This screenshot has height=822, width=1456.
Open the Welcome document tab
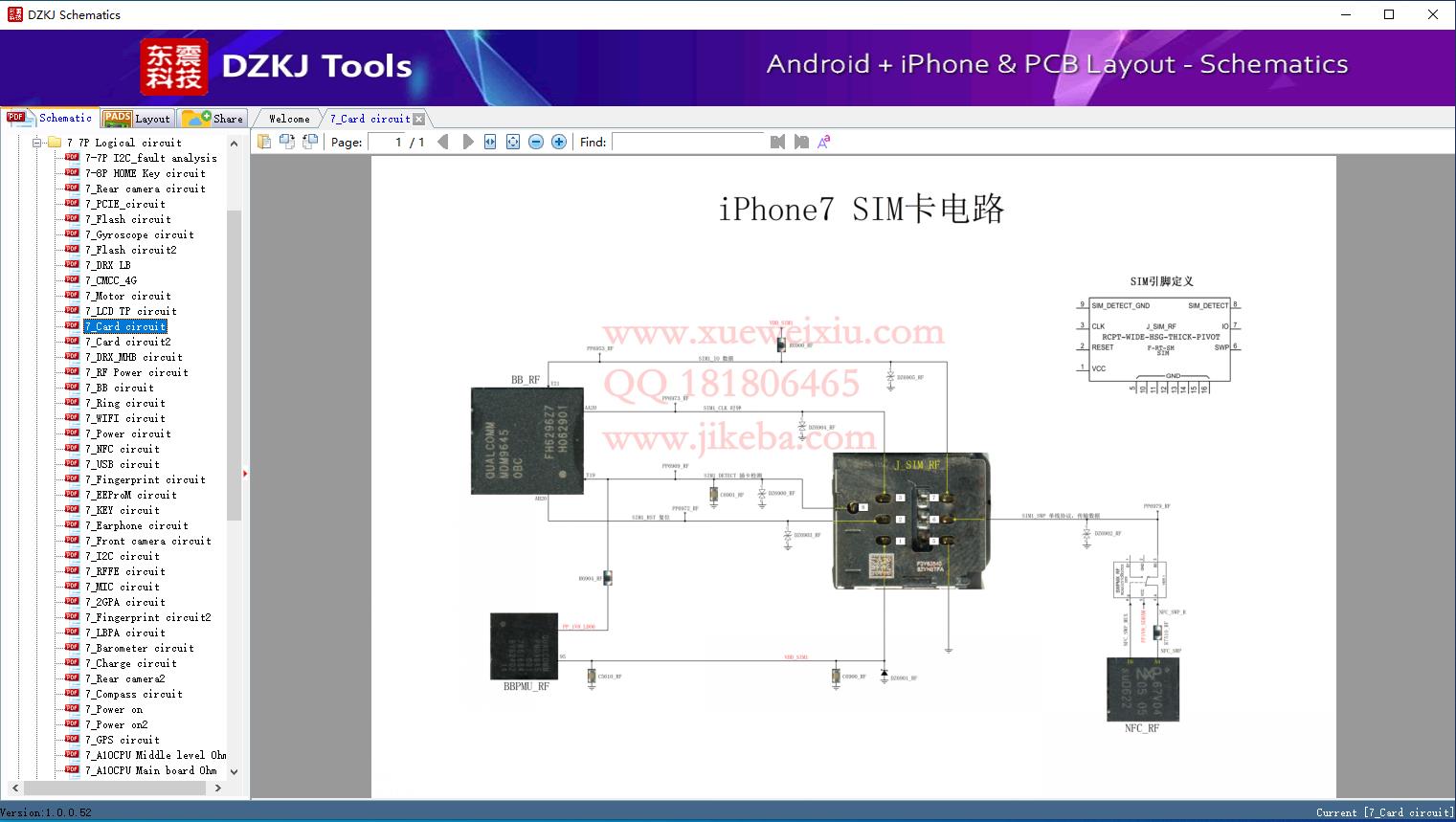coord(289,119)
